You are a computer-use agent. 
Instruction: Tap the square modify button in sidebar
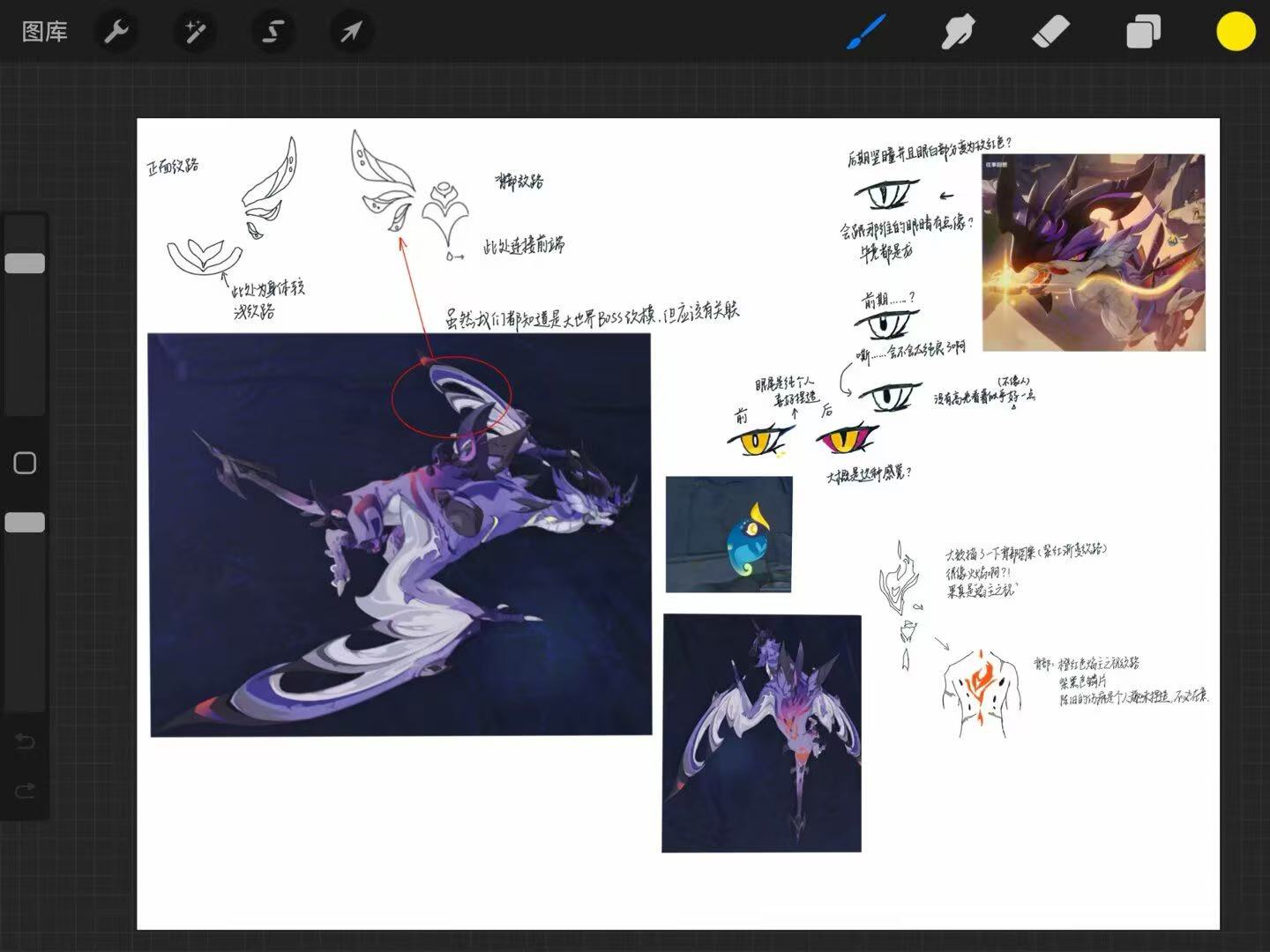pyautogui.click(x=25, y=463)
